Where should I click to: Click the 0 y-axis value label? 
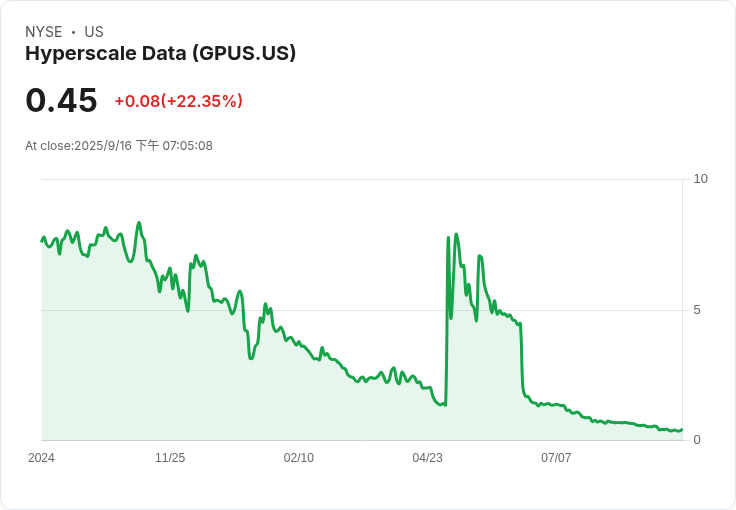697,440
